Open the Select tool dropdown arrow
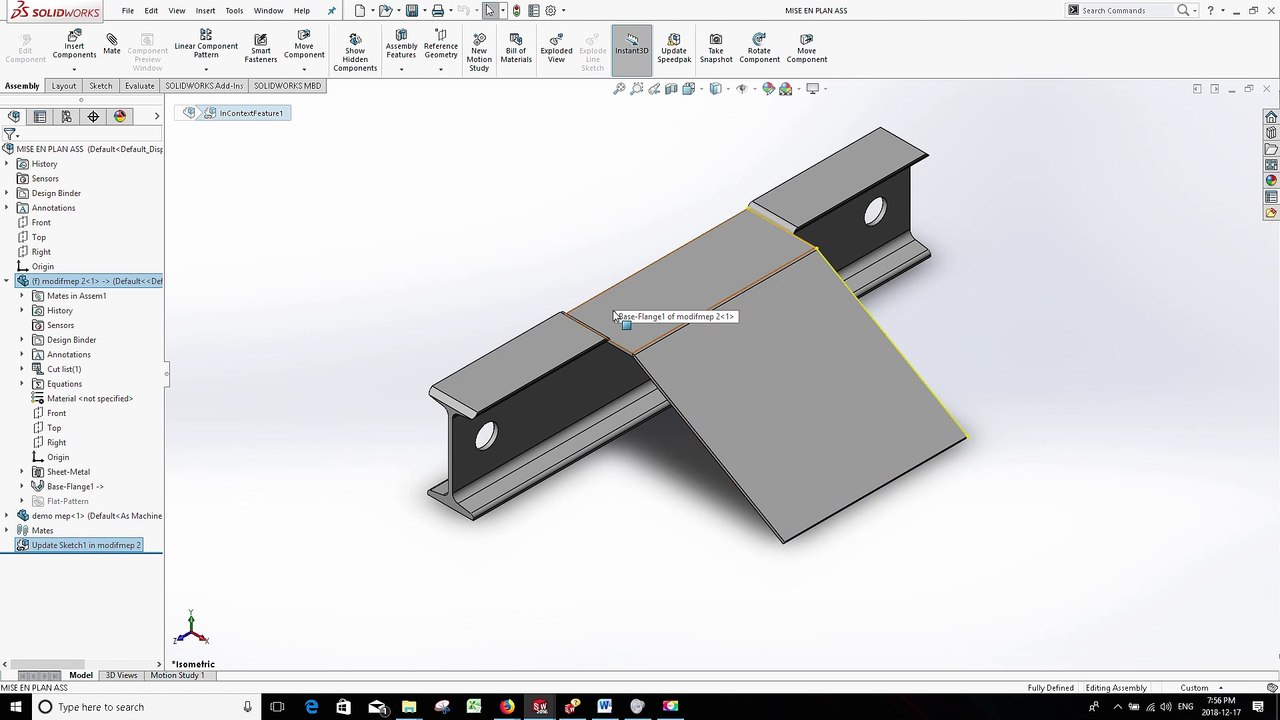This screenshot has height=720, width=1280. point(502,11)
